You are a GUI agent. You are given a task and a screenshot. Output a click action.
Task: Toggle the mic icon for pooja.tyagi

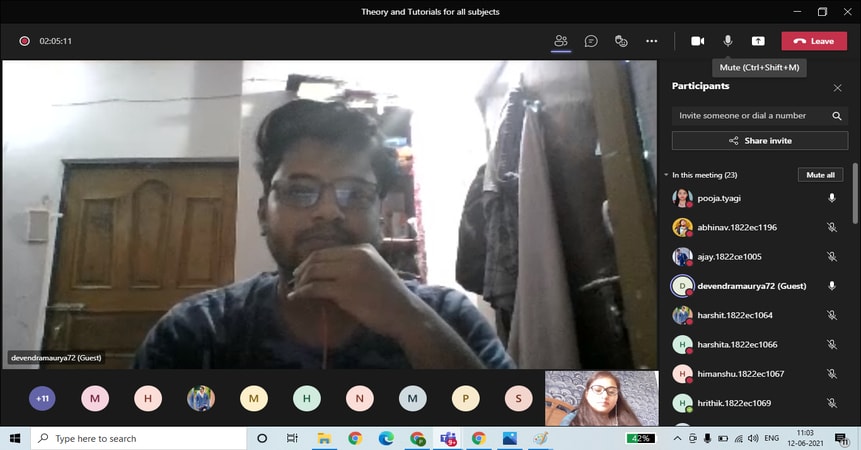click(831, 198)
